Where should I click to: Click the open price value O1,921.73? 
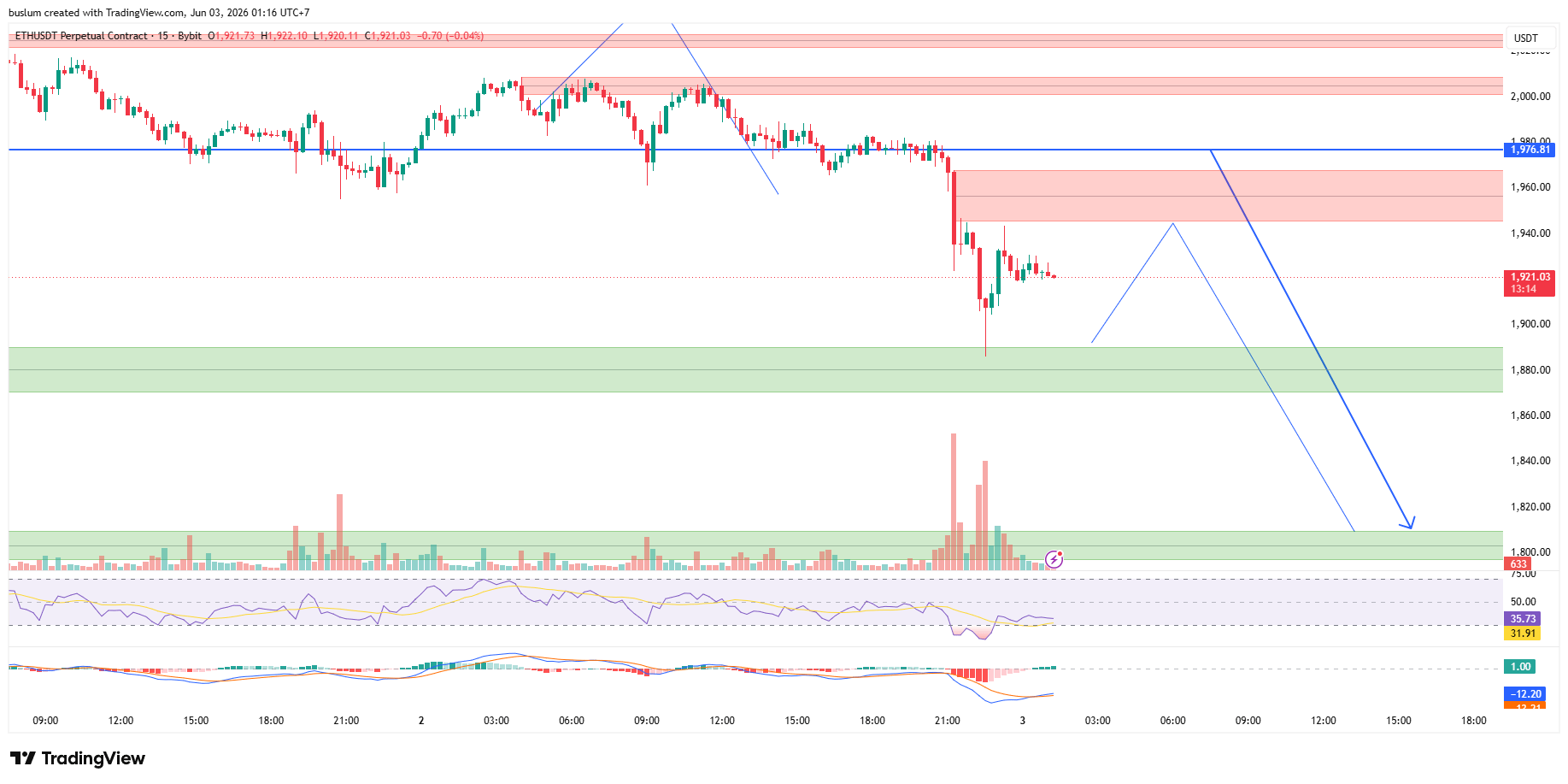(232, 36)
